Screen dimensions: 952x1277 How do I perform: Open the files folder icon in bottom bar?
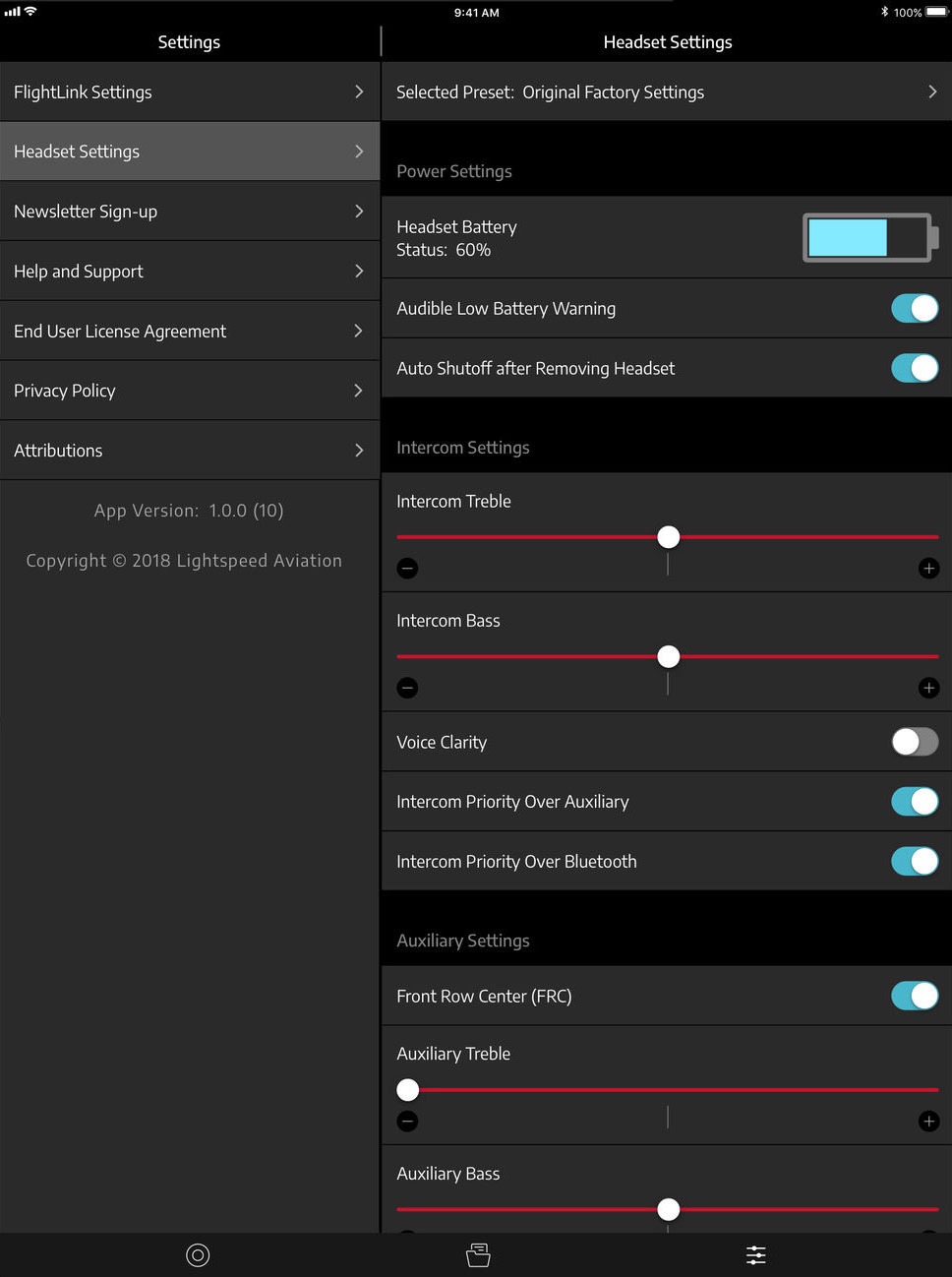(x=478, y=1255)
